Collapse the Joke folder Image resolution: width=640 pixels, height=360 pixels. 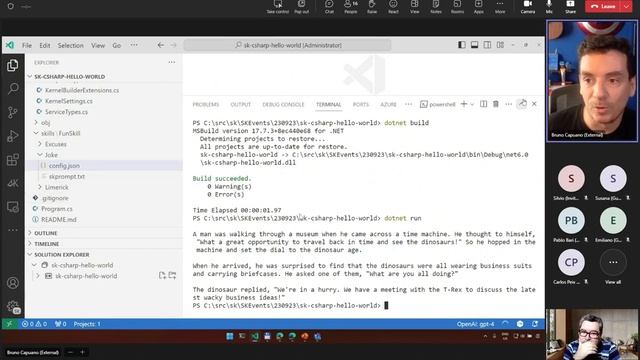pyautogui.click(x=51, y=155)
